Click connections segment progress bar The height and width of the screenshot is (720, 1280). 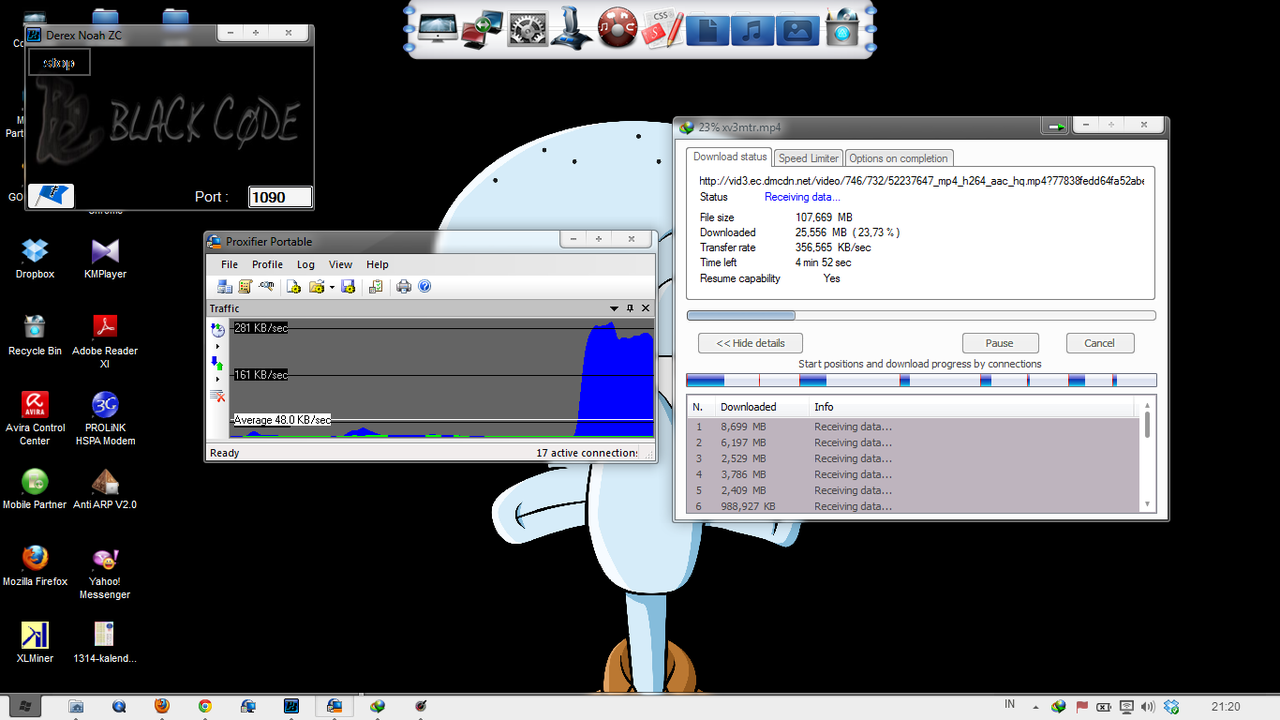click(921, 380)
